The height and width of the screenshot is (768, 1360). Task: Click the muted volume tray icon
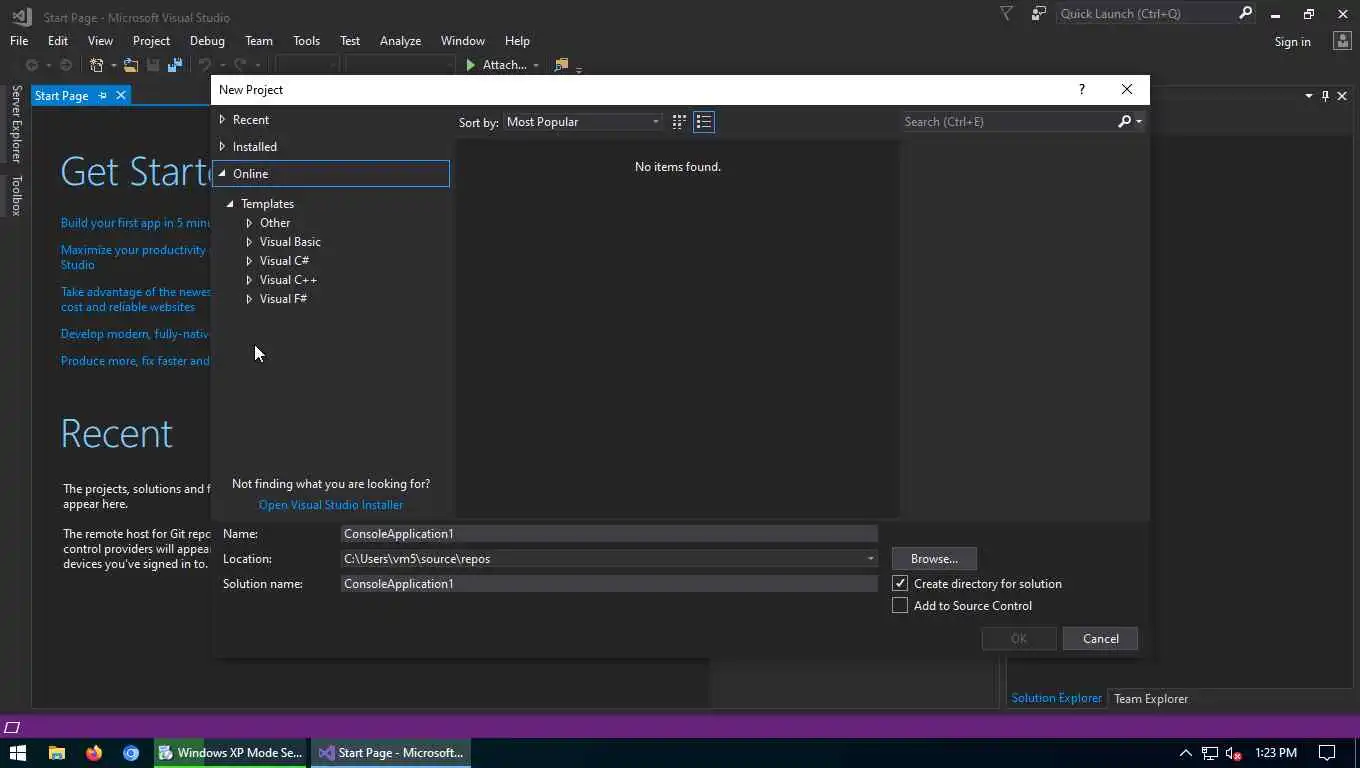click(1234, 753)
